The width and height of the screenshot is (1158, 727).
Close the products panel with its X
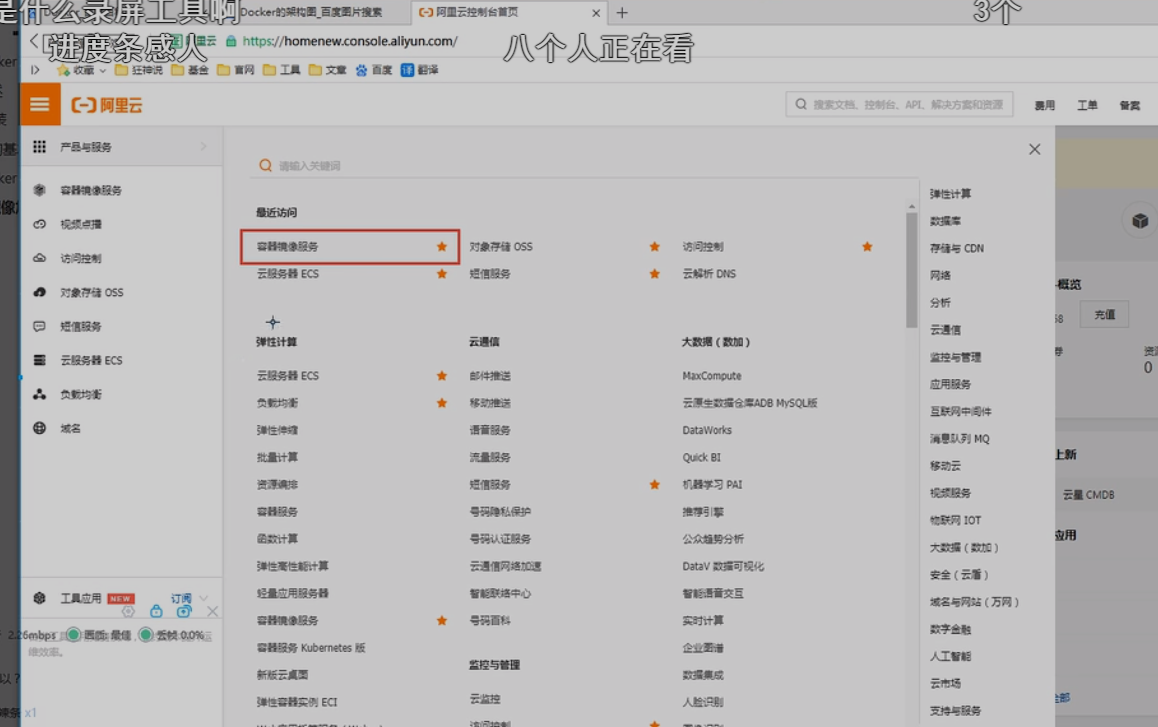(x=1034, y=149)
